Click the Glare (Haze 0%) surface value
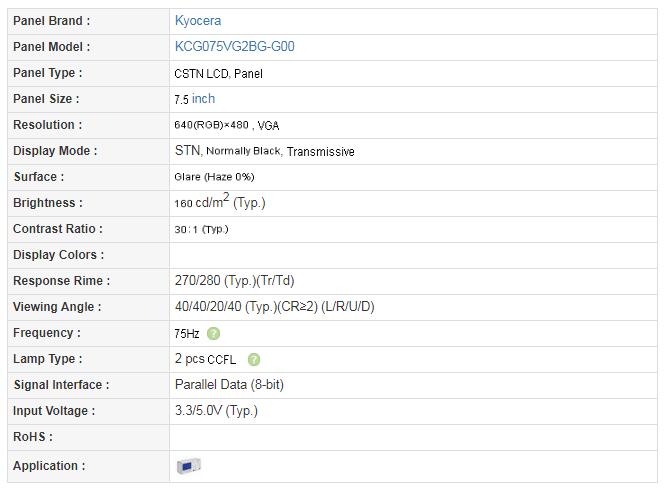 click(x=214, y=177)
